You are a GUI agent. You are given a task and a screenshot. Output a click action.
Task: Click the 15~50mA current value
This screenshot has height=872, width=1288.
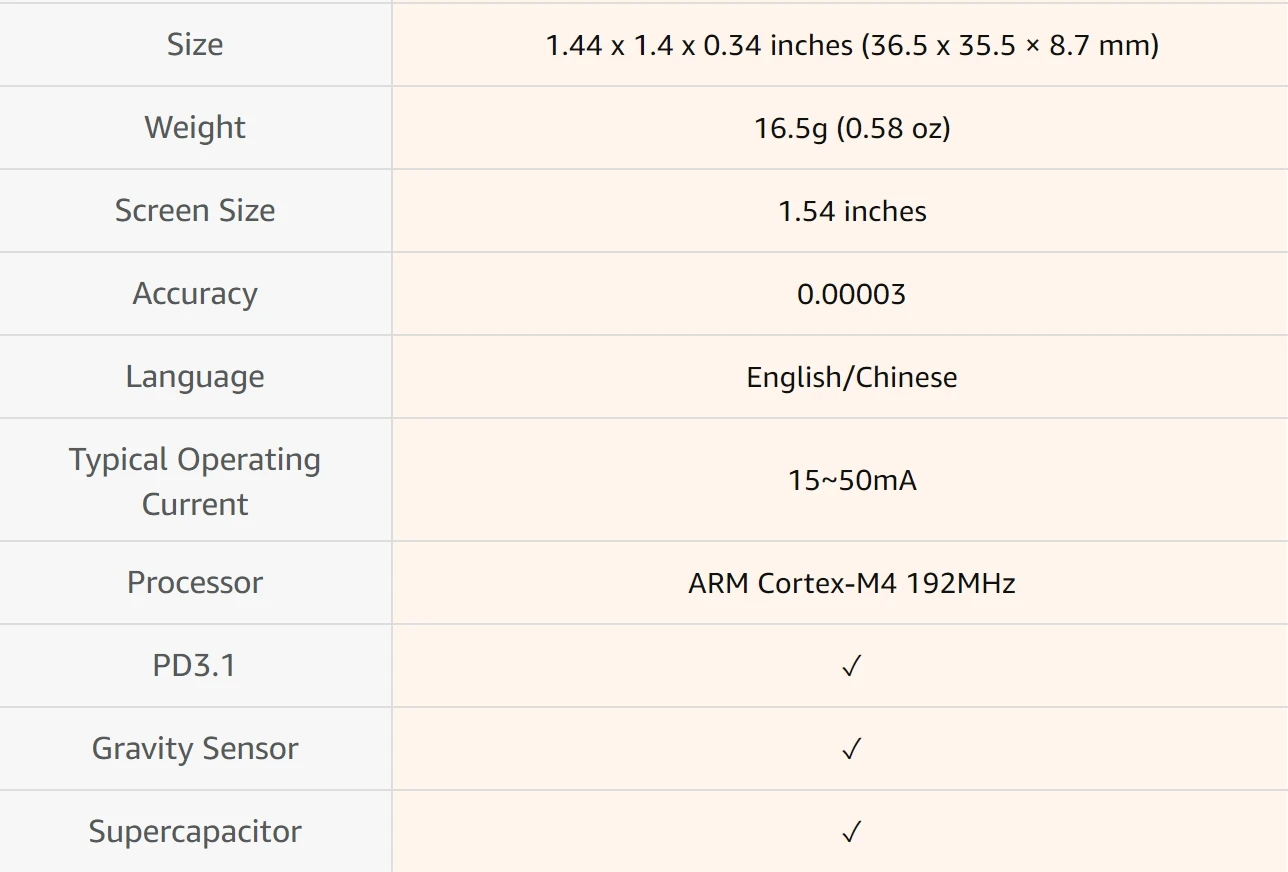(x=852, y=480)
